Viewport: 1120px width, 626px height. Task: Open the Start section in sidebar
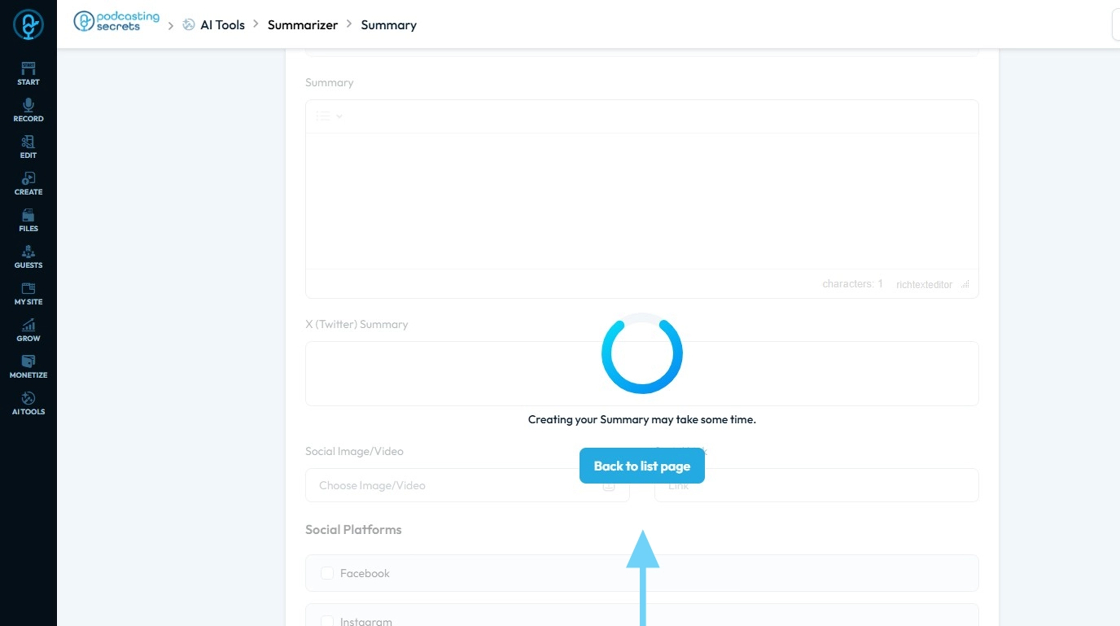pos(29,74)
